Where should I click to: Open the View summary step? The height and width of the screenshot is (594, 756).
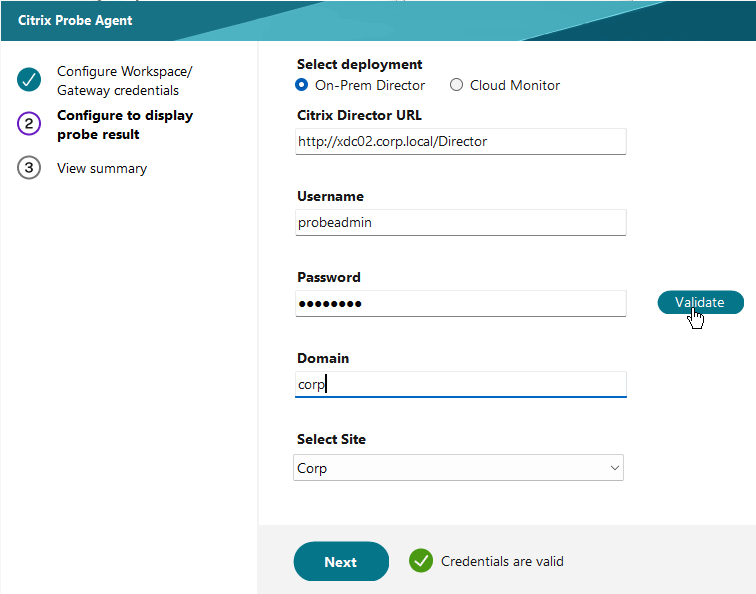tap(102, 168)
